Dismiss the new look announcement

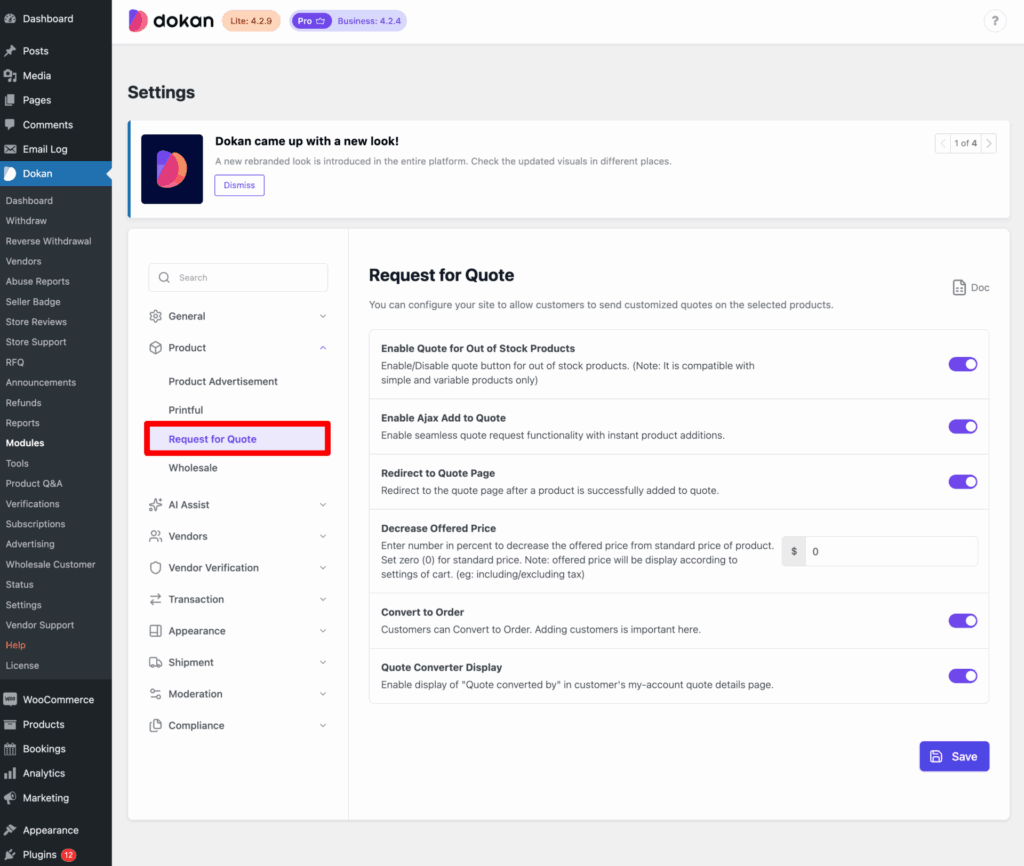point(239,185)
